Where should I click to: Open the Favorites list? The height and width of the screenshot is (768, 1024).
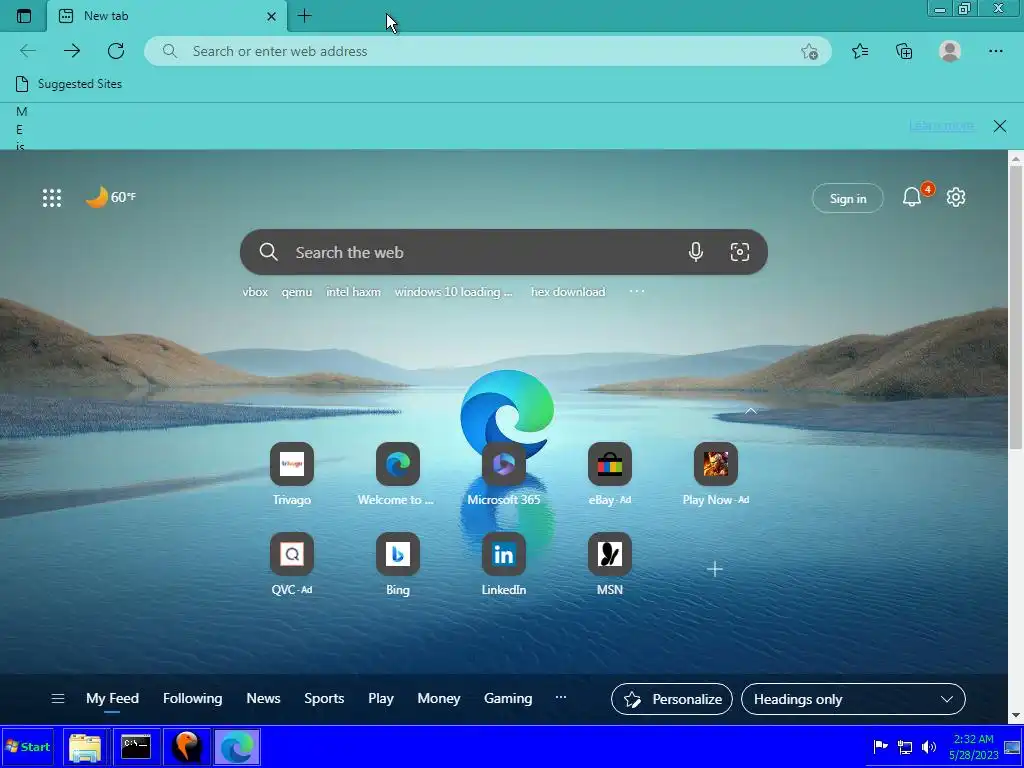(x=860, y=51)
